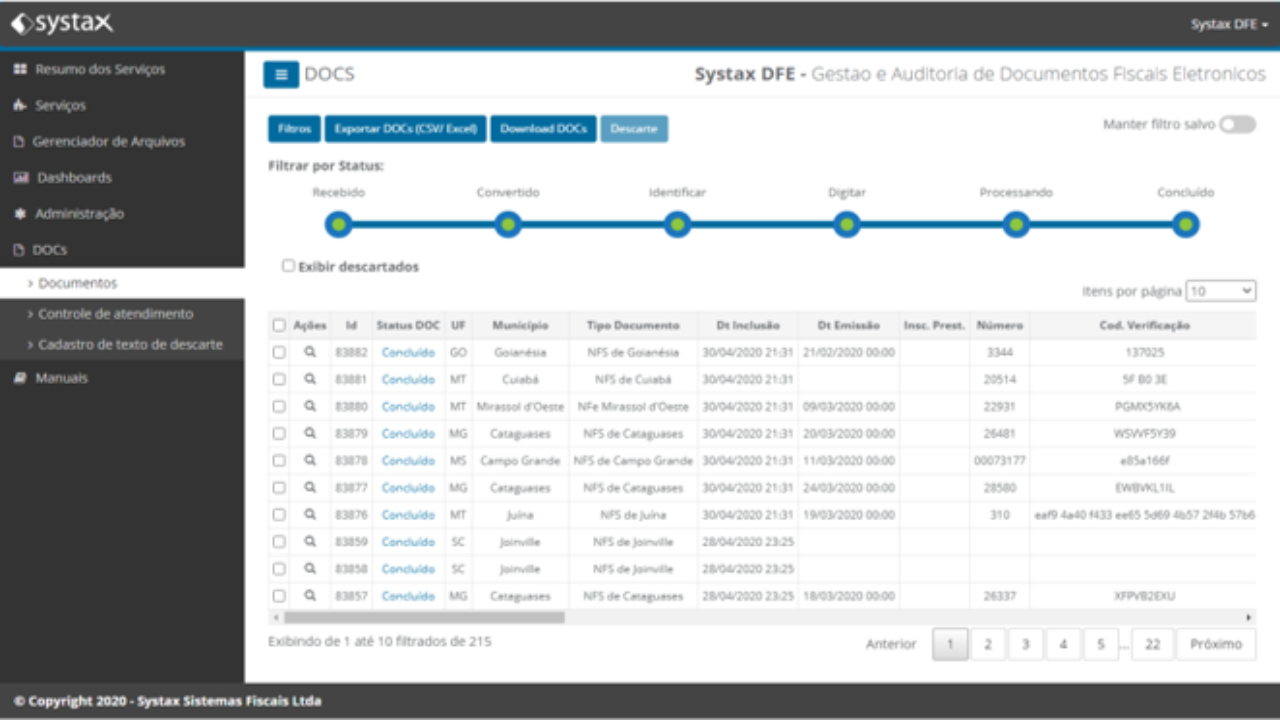Click the Administração gear icon
Screen dimensions: 1280x720
tap(19, 213)
